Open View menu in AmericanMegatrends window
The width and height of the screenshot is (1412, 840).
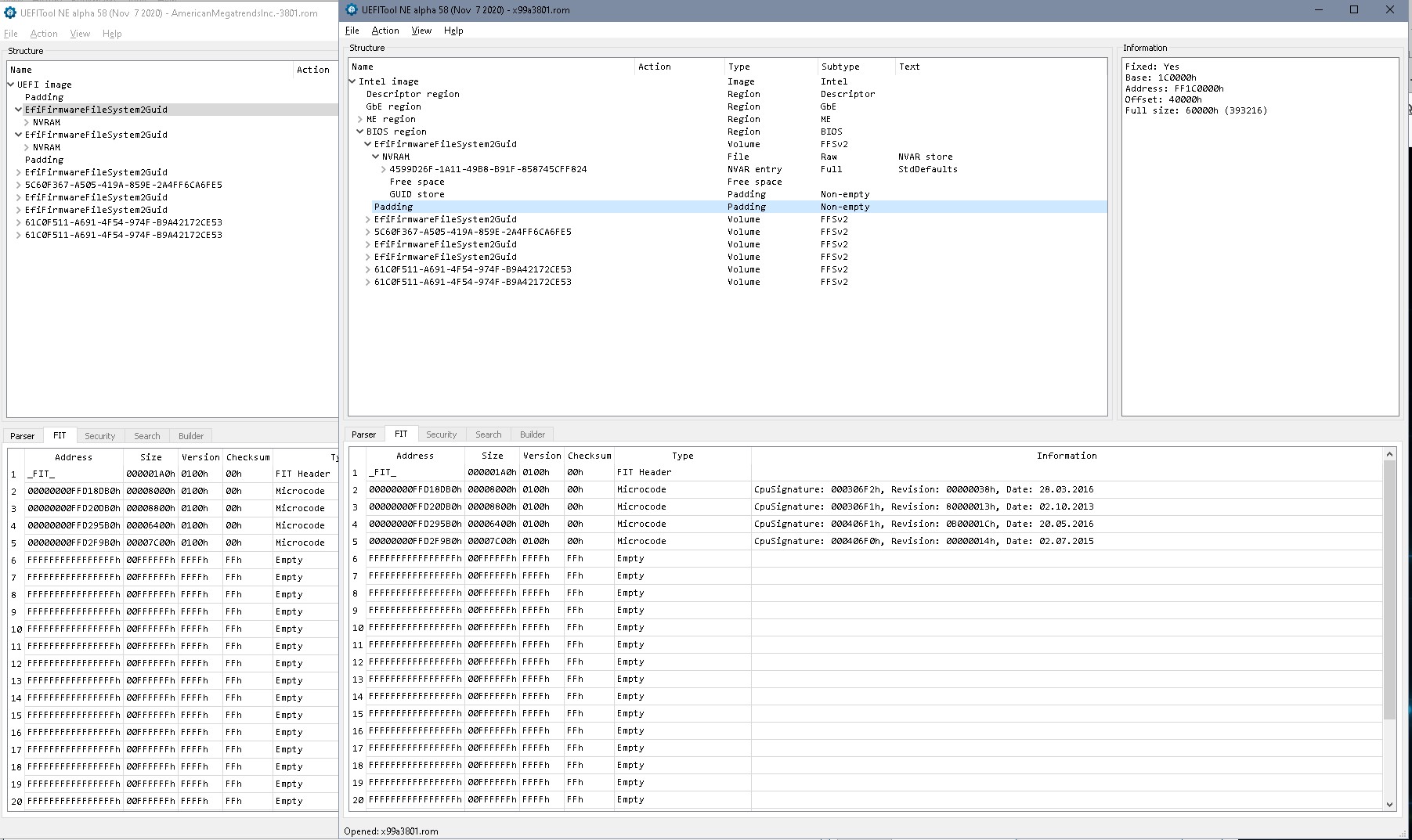point(80,34)
